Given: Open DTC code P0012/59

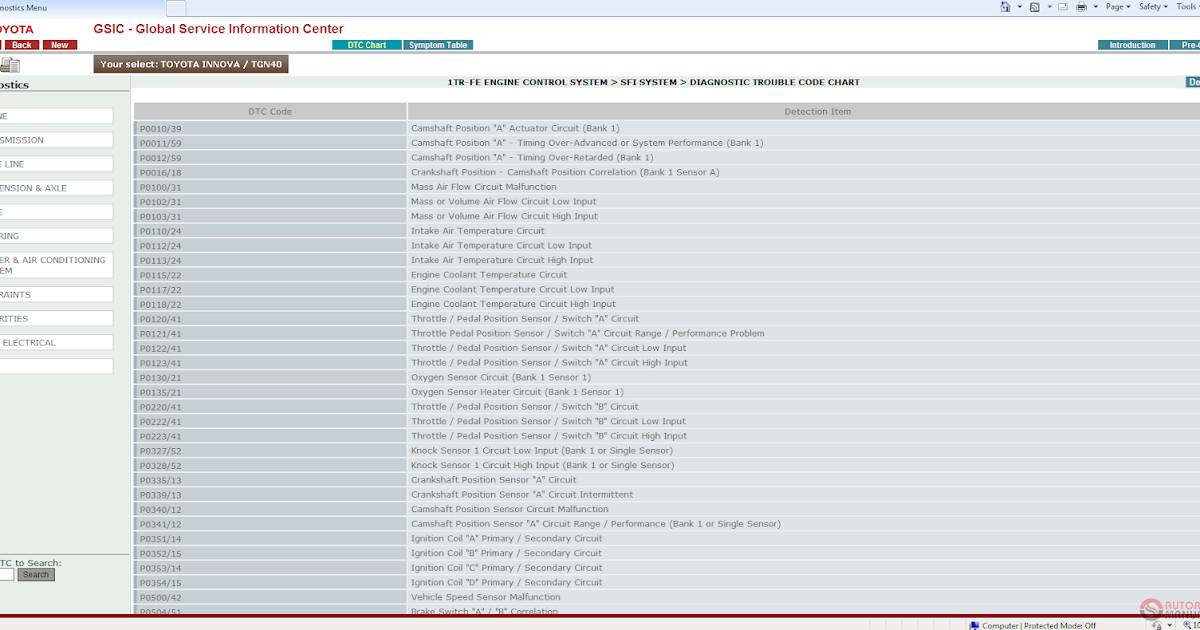Looking at the screenshot, I should pos(161,157).
